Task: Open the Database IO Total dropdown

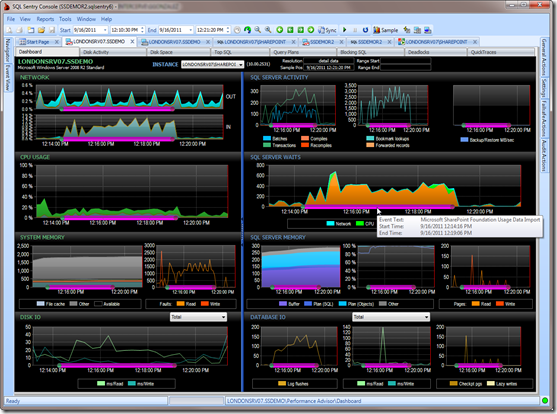Action: [391, 317]
